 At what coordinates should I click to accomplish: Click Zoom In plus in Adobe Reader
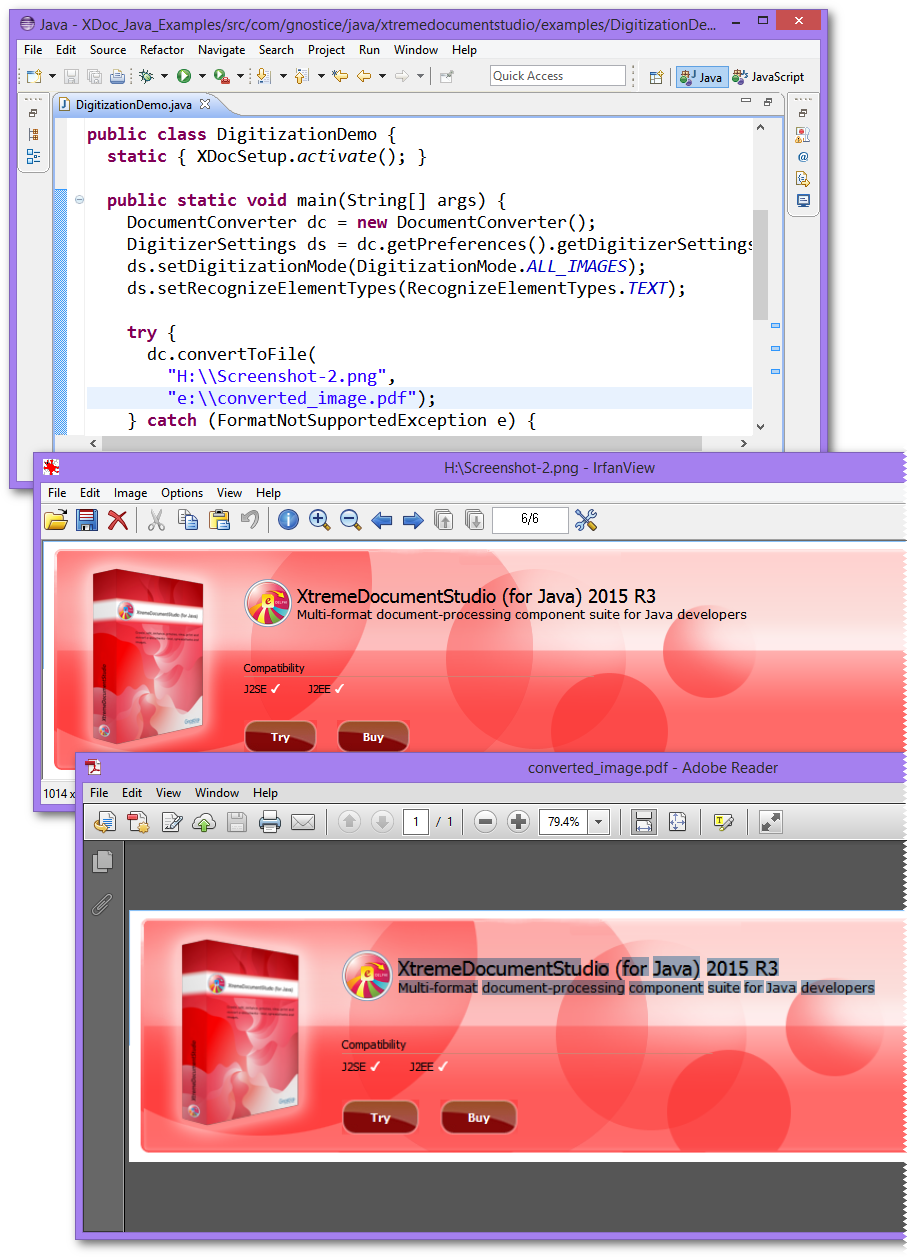pyautogui.click(x=518, y=822)
